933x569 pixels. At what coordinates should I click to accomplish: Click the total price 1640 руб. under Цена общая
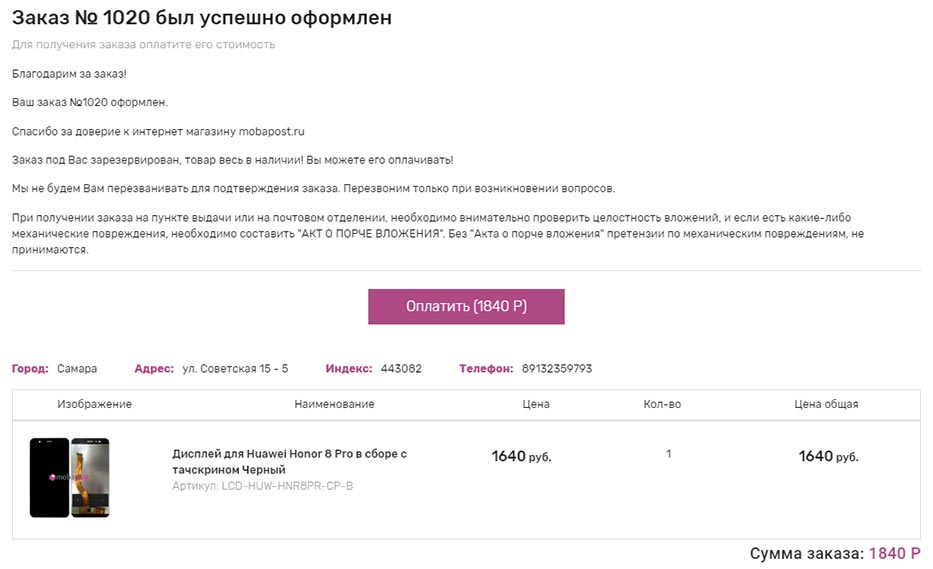coord(828,457)
